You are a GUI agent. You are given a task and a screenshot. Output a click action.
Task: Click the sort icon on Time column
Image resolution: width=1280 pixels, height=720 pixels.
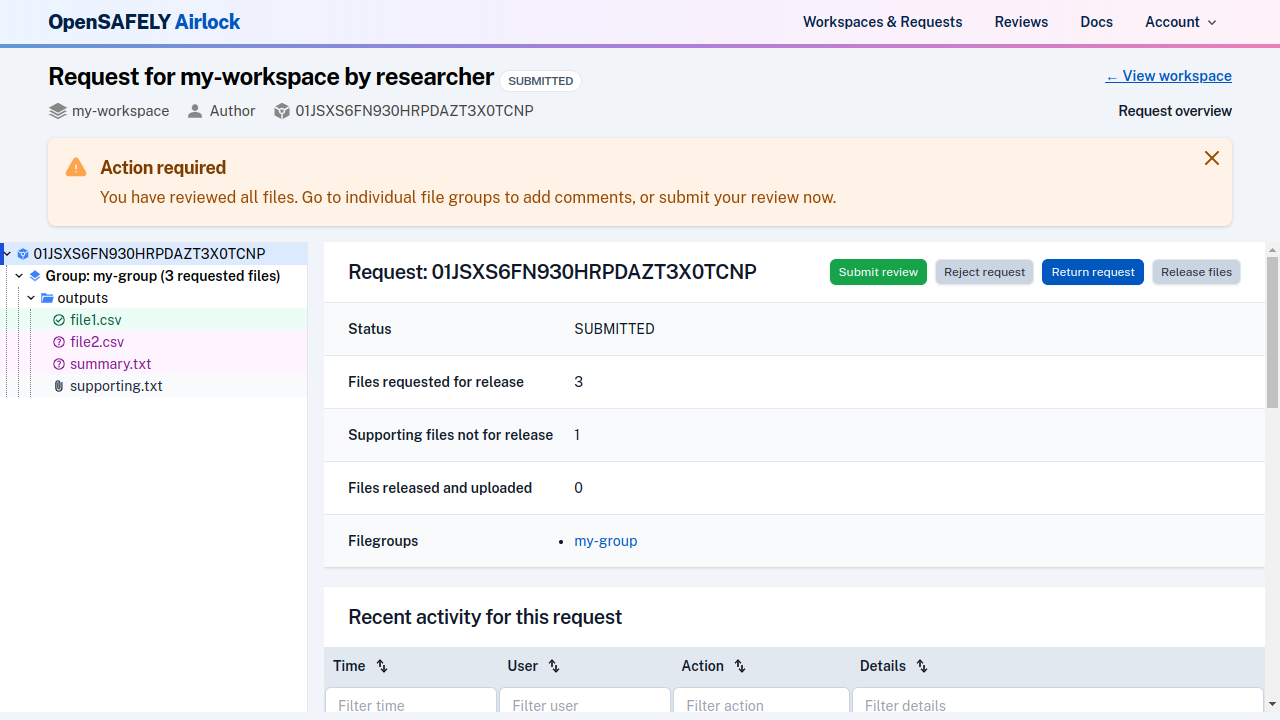coord(382,666)
